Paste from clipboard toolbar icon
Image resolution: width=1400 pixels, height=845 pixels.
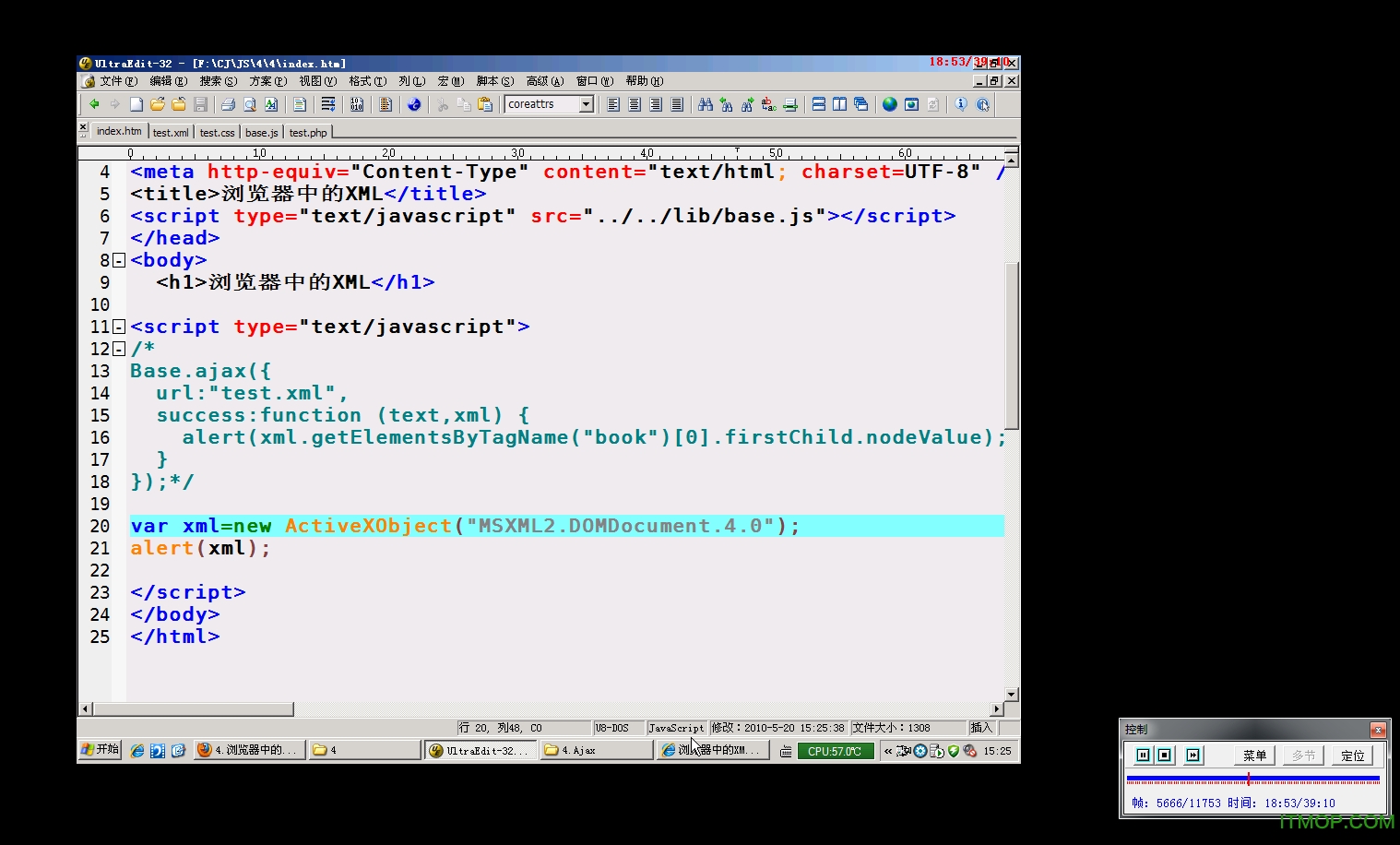[485, 104]
